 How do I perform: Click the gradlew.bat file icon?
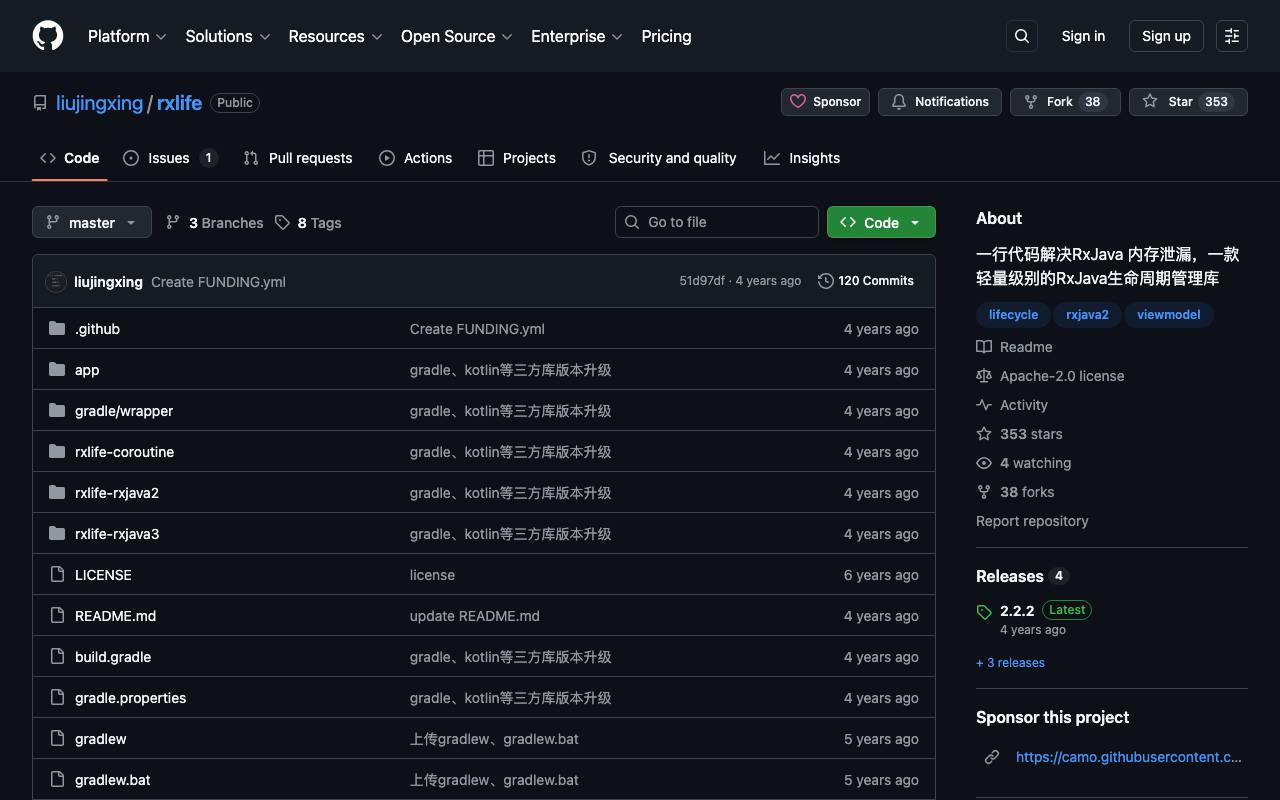coord(57,780)
